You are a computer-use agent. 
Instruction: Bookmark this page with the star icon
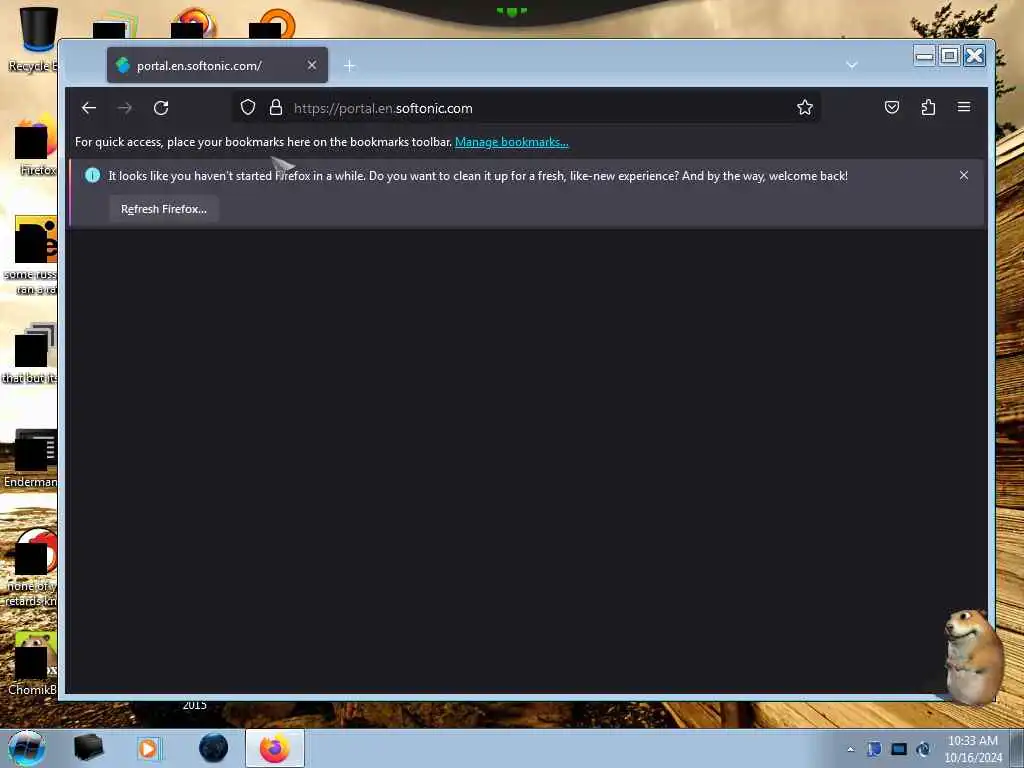[805, 107]
